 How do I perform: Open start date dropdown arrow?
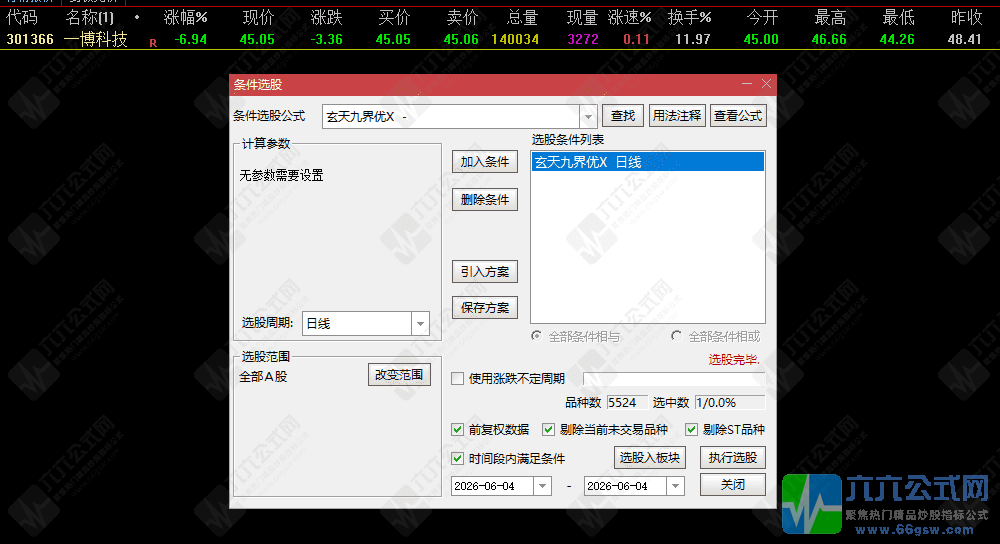click(x=543, y=486)
